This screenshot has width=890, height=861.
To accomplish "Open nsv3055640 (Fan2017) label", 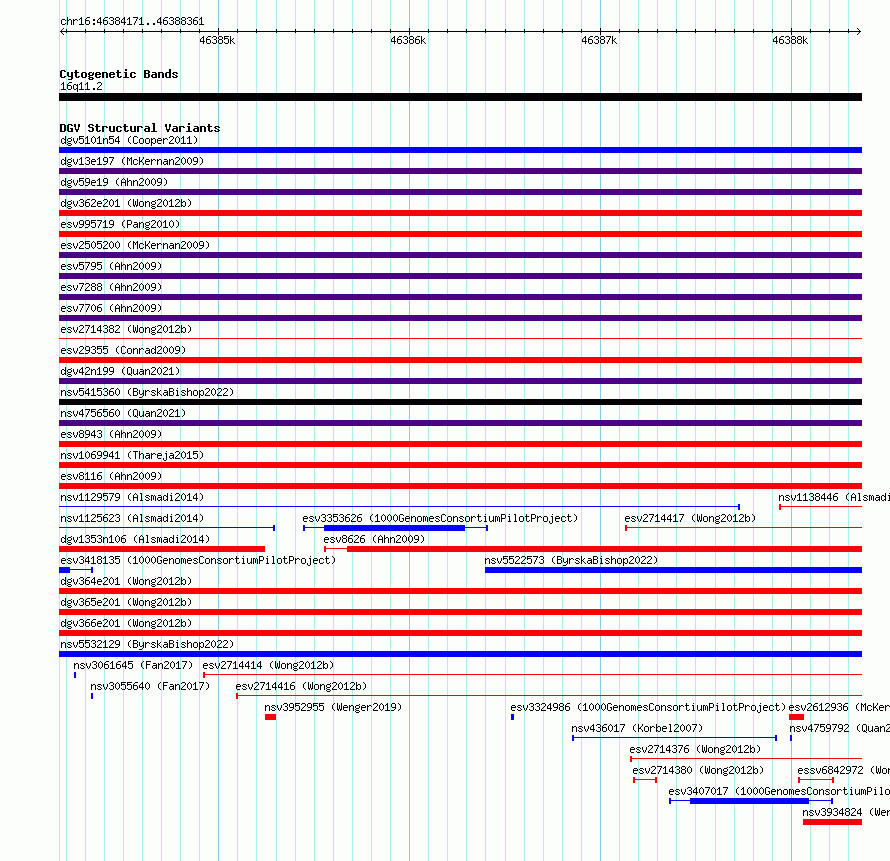I will tap(150, 686).
